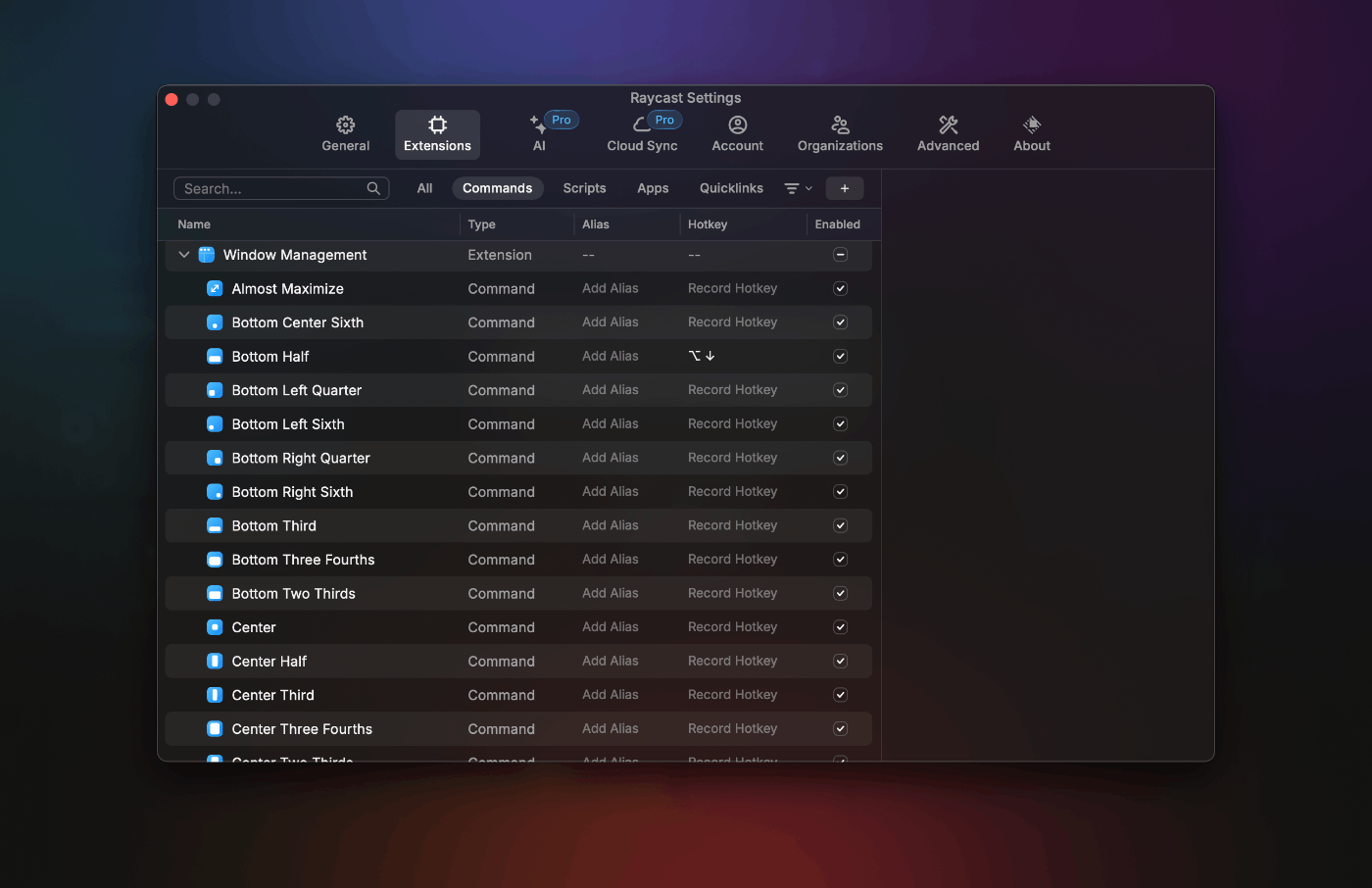Image resolution: width=1372 pixels, height=888 pixels.
Task: Click the Bottom Left Sixth icon
Action: click(x=215, y=424)
